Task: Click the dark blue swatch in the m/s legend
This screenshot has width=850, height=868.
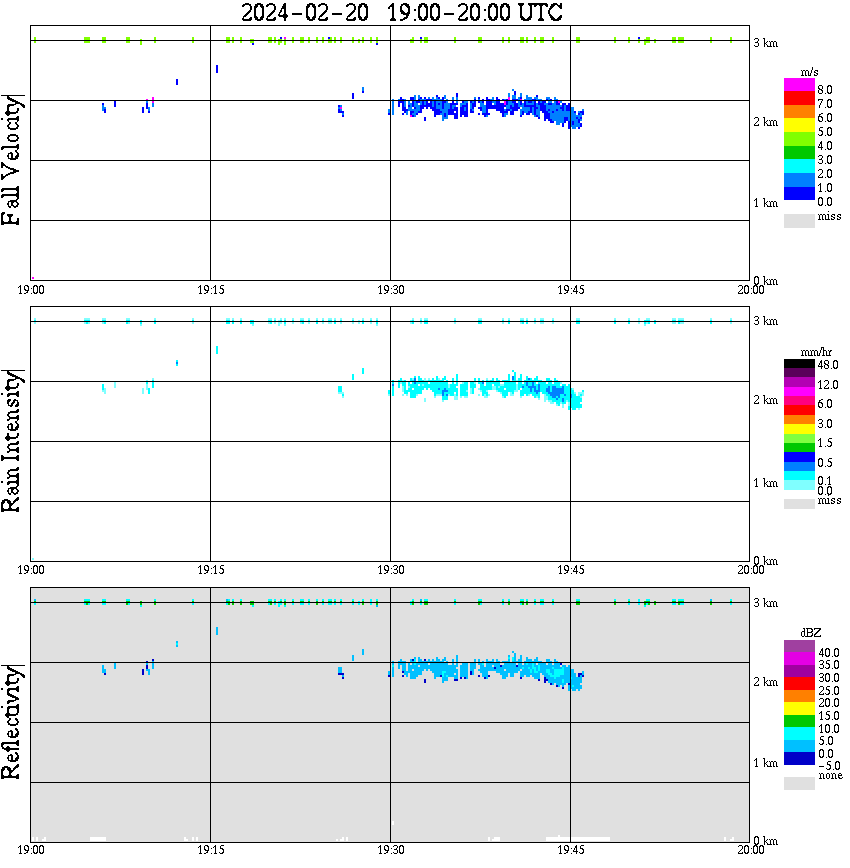Action: [x=799, y=193]
